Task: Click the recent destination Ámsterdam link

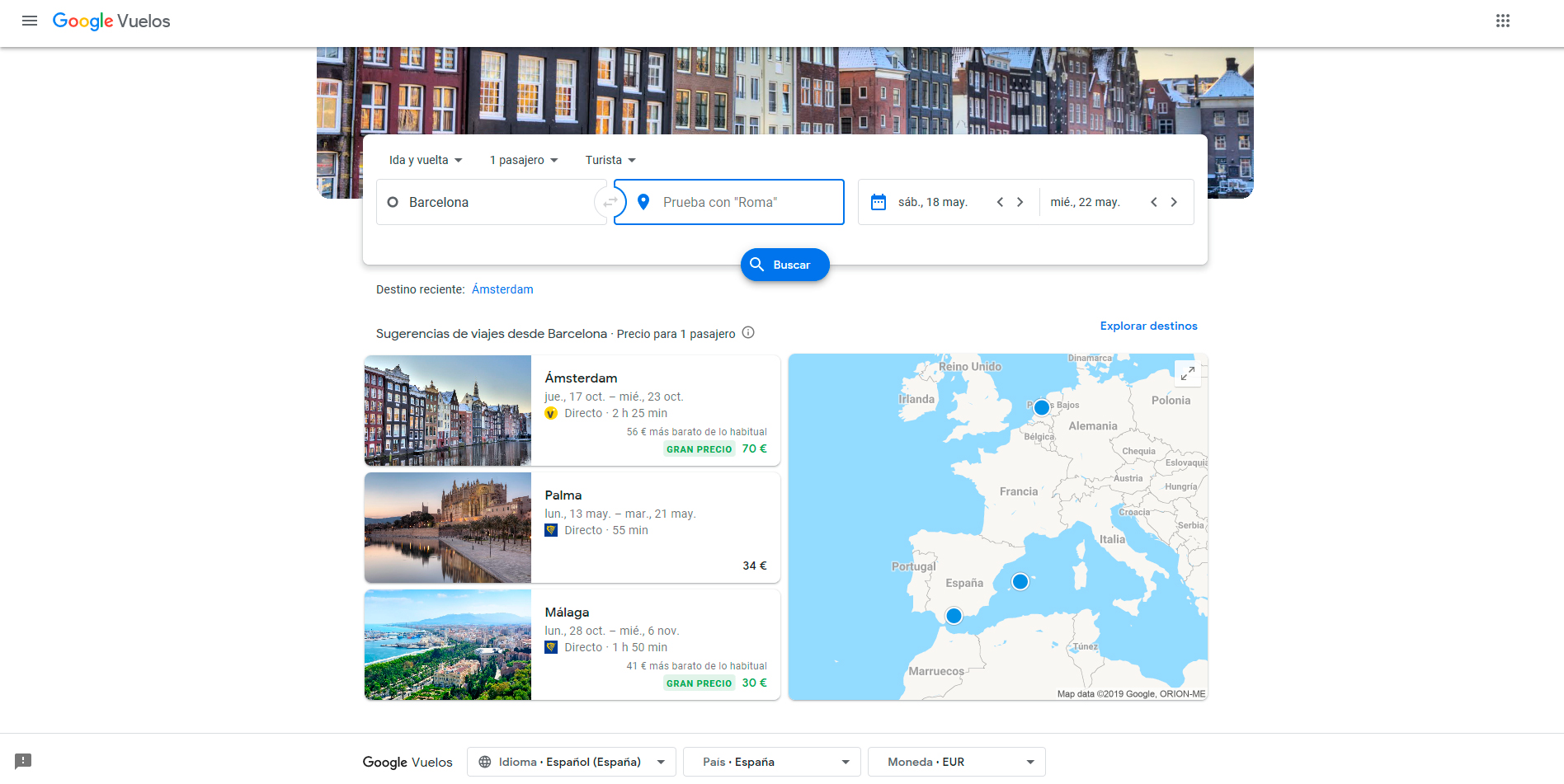Action: click(502, 289)
